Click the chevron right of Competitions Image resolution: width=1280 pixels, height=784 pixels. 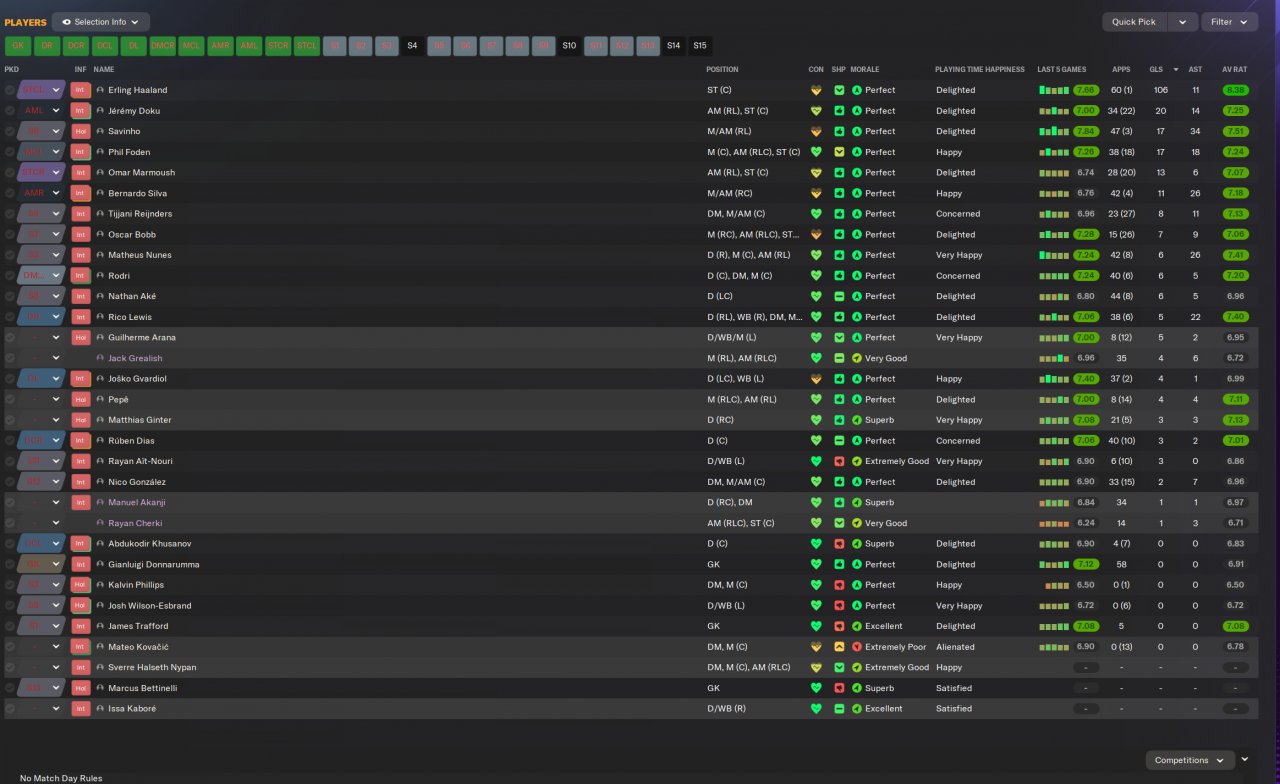pyautogui.click(x=1245, y=760)
